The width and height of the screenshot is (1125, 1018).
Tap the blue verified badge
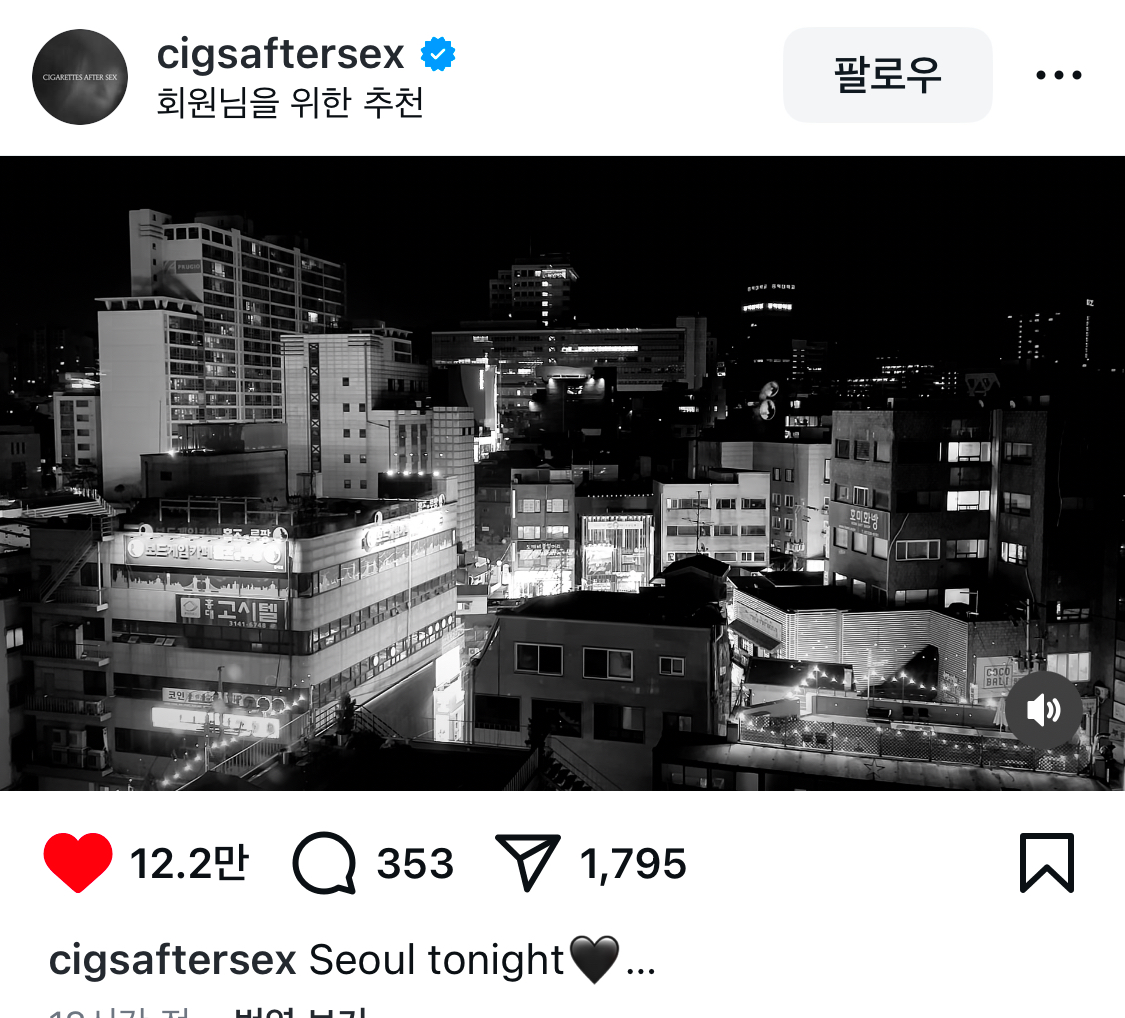pos(438,55)
